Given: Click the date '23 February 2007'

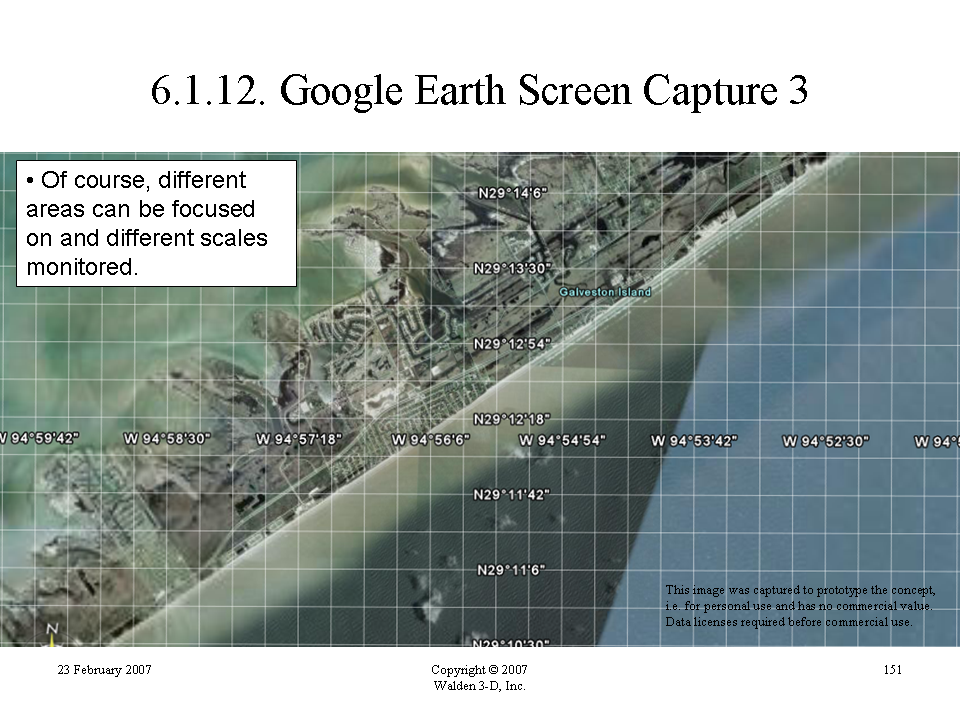Looking at the screenshot, I should click(104, 670).
